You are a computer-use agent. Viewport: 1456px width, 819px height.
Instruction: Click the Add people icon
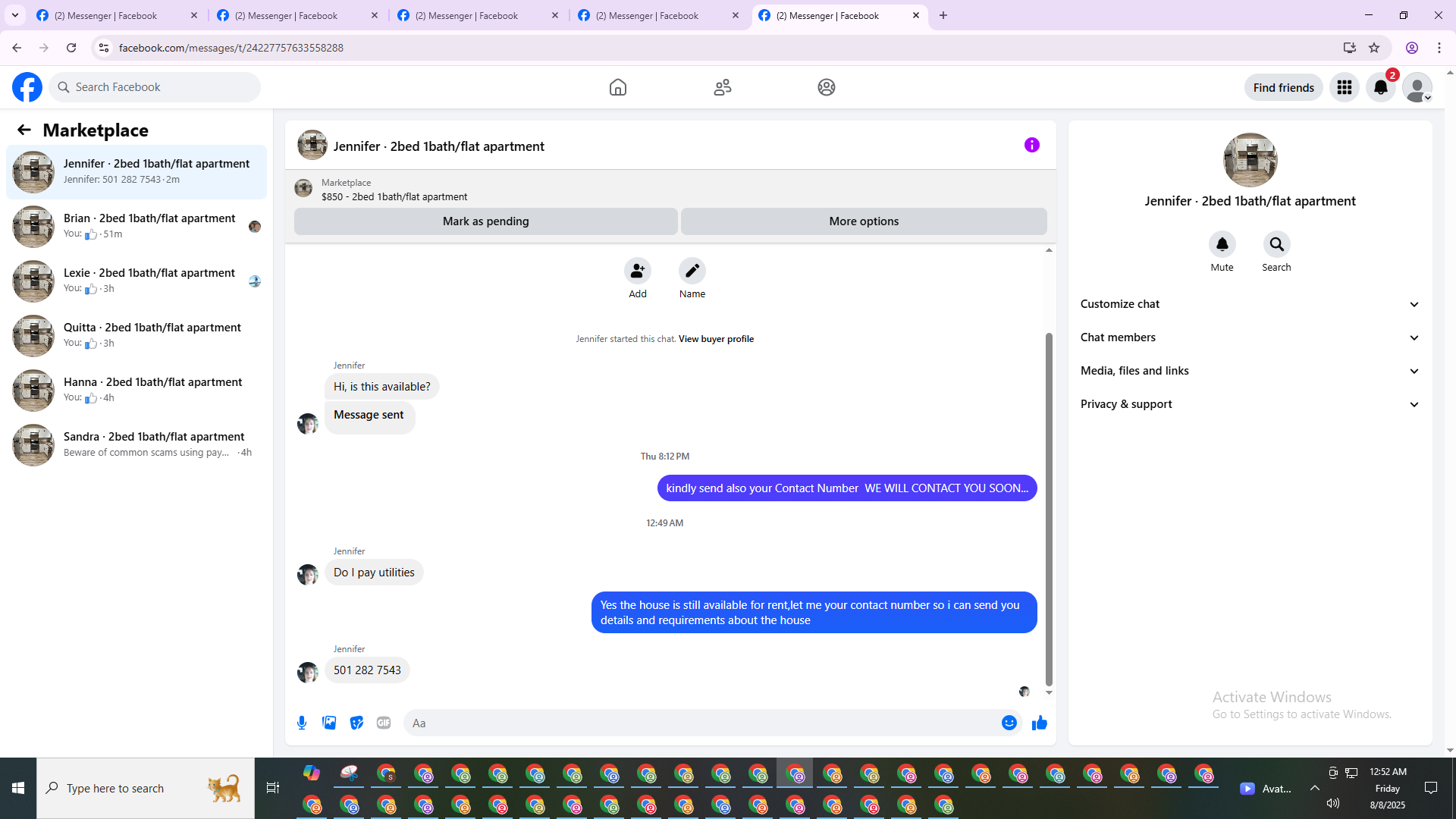pos(637,271)
